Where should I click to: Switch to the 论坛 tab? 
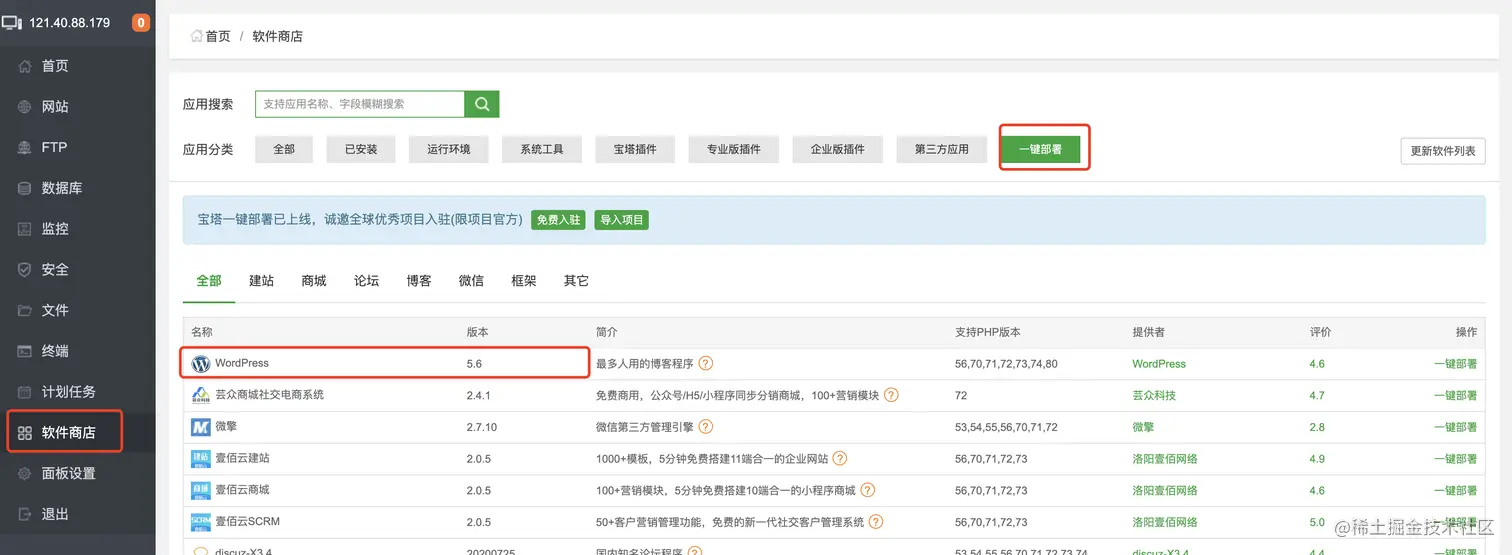pyautogui.click(x=367, y=281)
